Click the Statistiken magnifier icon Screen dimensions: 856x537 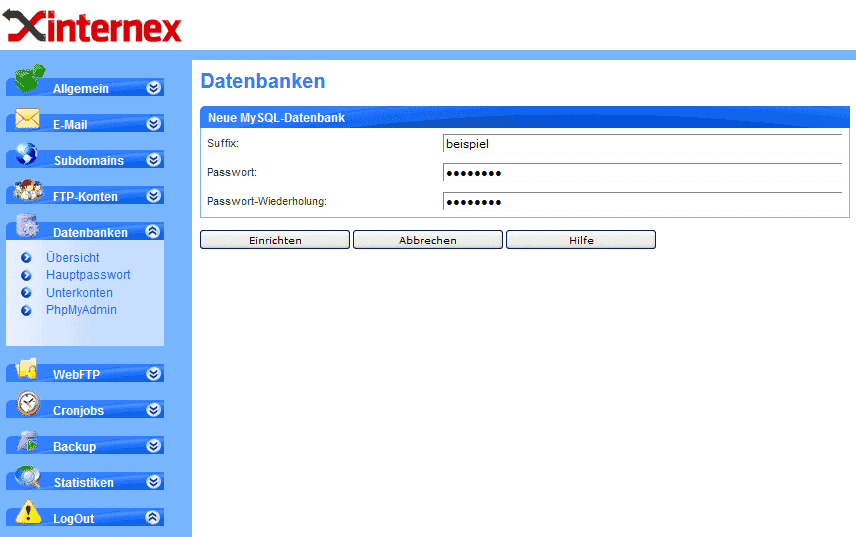tap(27, 477)
